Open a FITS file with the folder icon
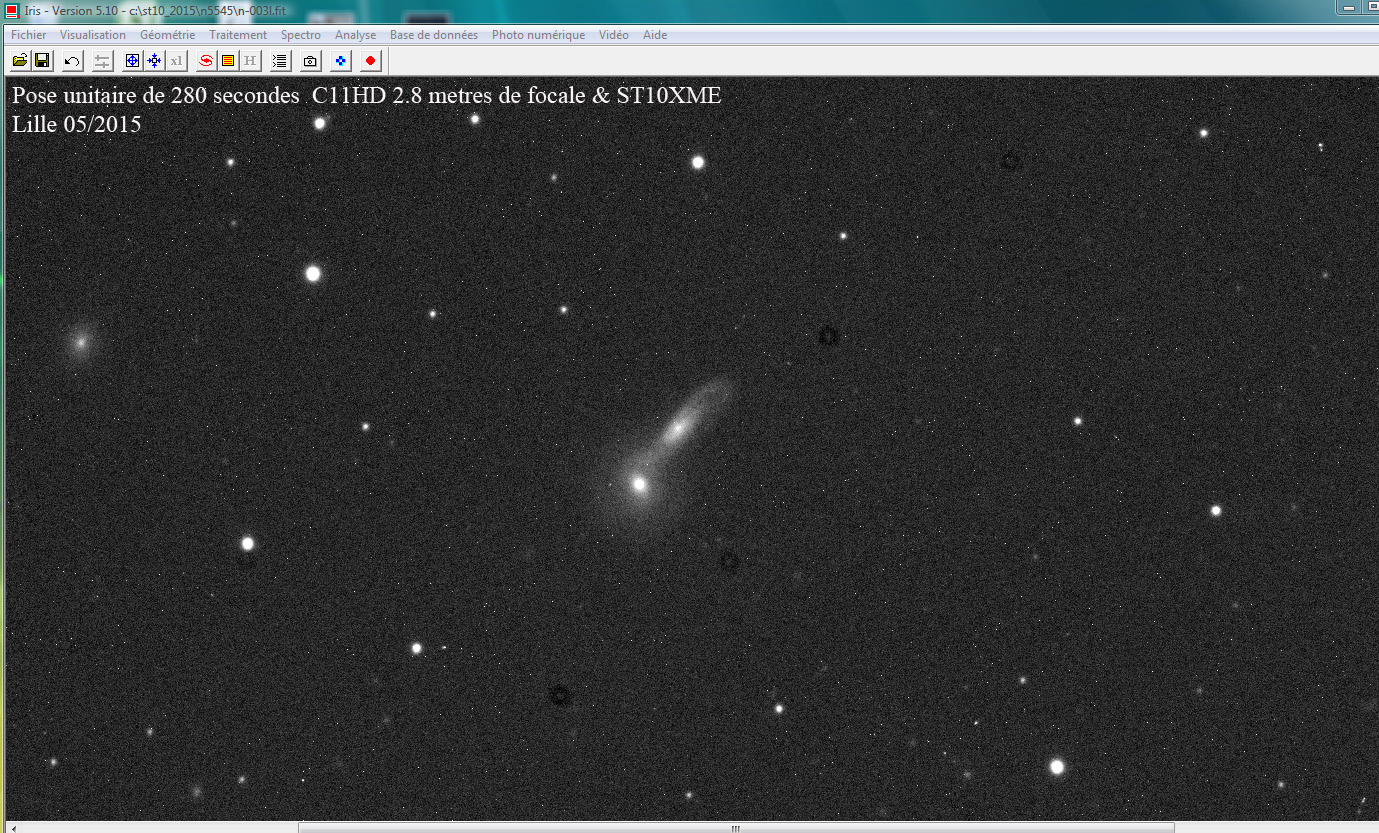Image resolution: width=1379 pixels, height=833 pixels. coord(19,60)
